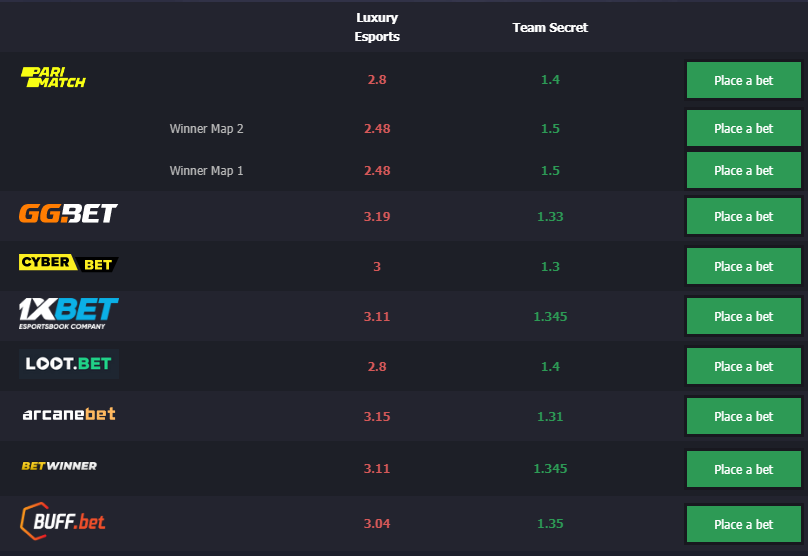
Task: Click Winner Map 2 odds 2.48
Action: click(x=377, y=128)
